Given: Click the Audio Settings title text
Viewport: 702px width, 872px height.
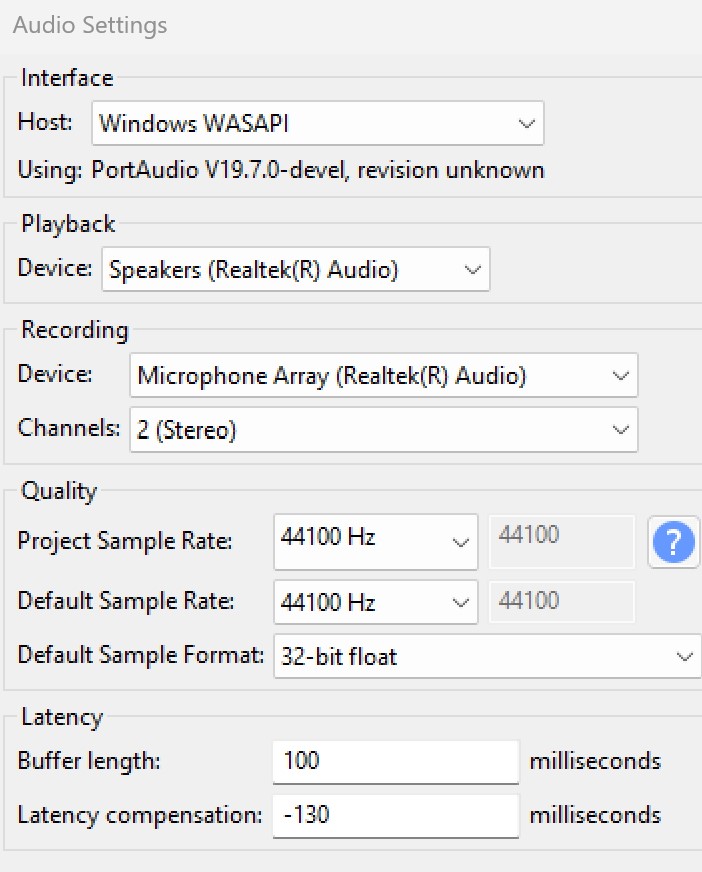Looking at the screenshot, I should (90, 25).
